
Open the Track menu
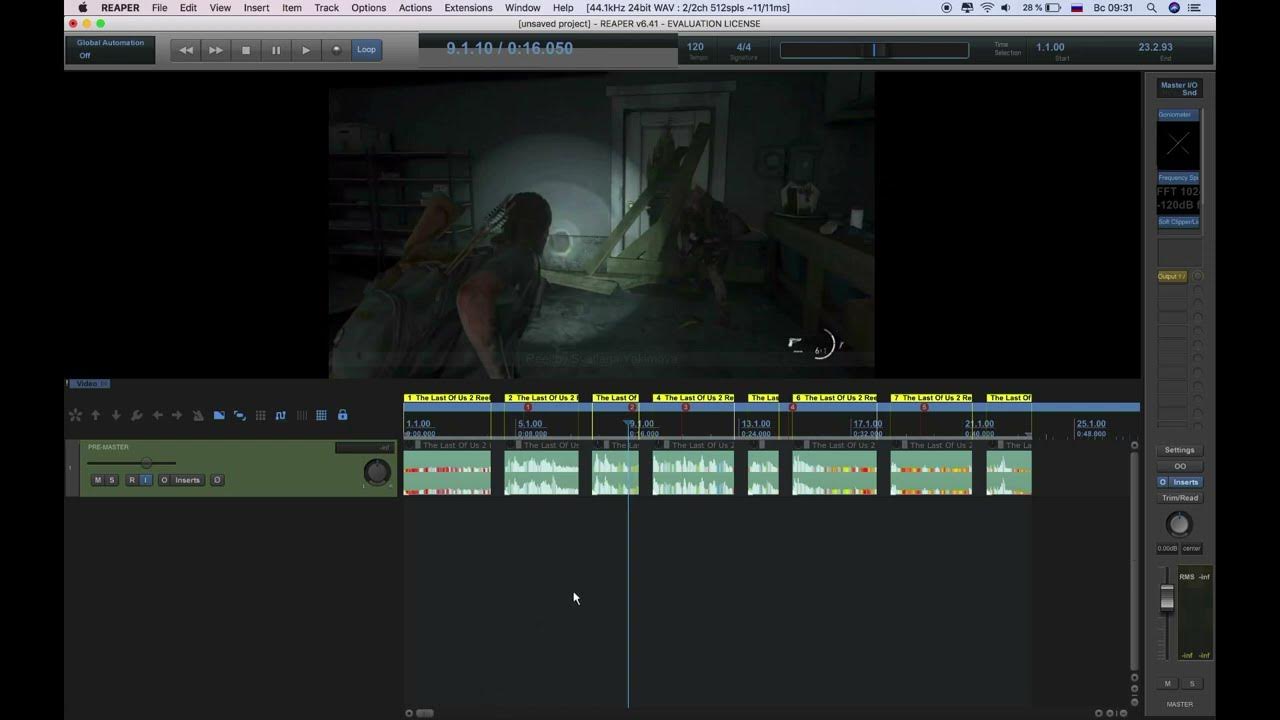(327, 8)
